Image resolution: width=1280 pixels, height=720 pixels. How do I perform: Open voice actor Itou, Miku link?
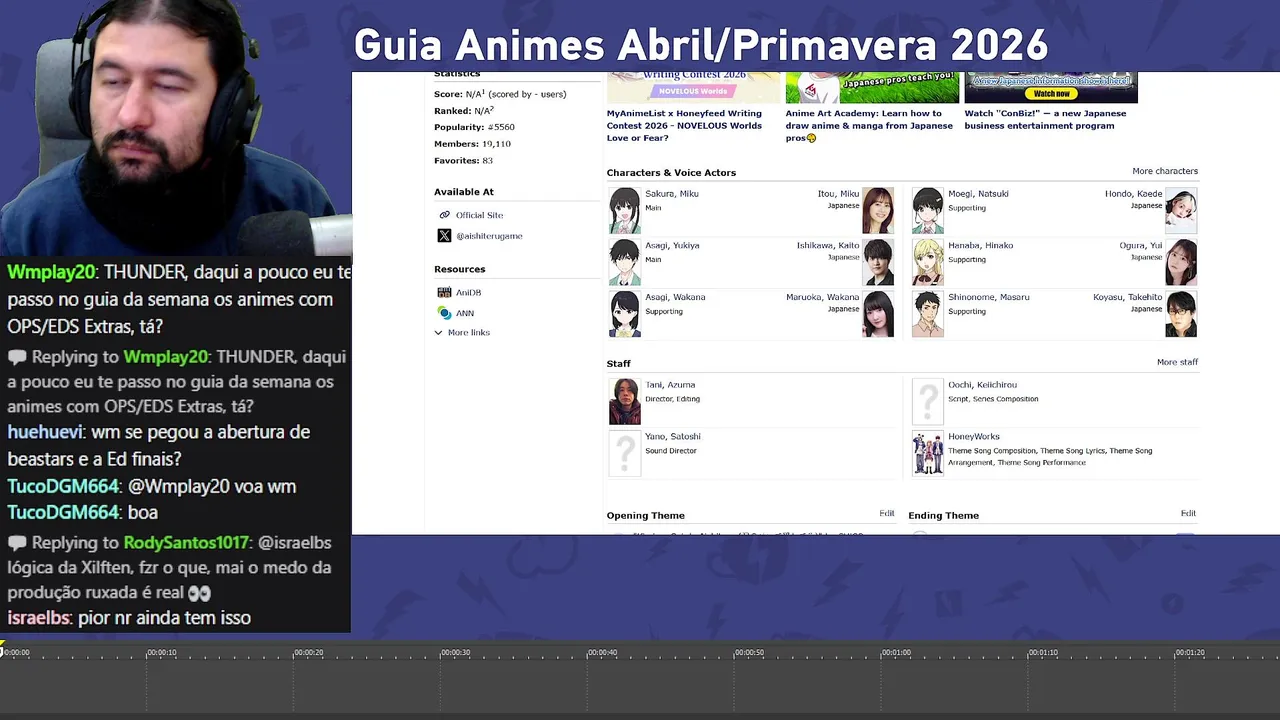(838, 194)
